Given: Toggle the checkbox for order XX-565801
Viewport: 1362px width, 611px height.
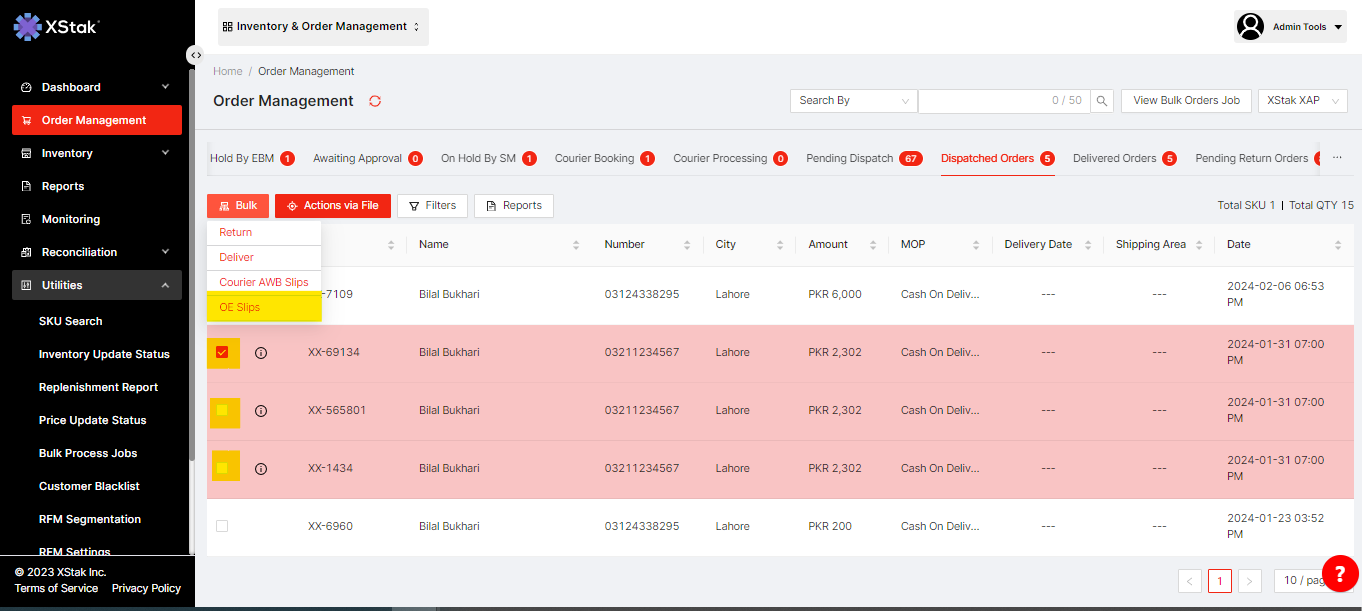Looking at the screenshot, I should point(222,410).
